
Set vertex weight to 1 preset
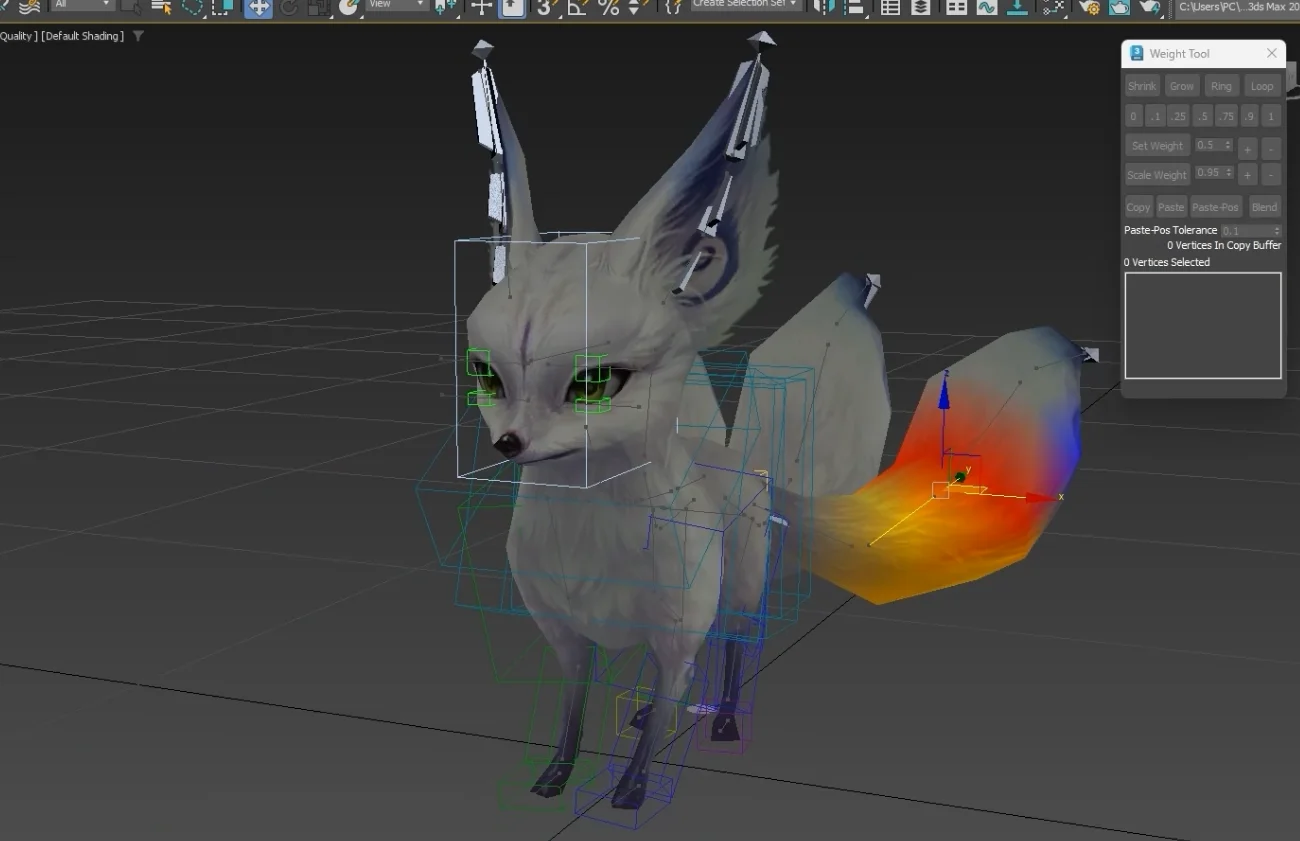click(x=1271, y=116)
